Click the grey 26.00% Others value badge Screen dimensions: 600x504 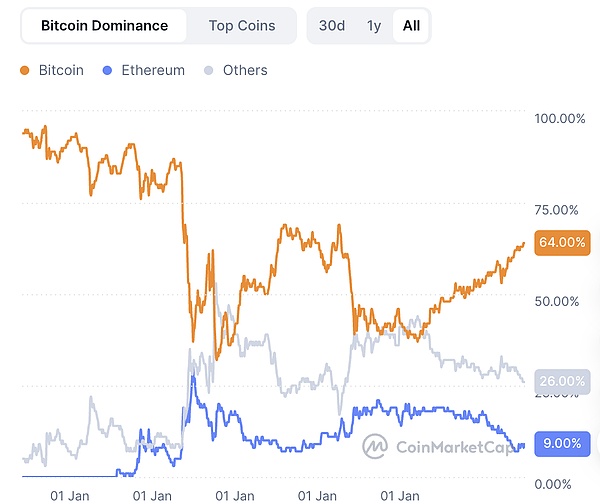coord(561,381)
